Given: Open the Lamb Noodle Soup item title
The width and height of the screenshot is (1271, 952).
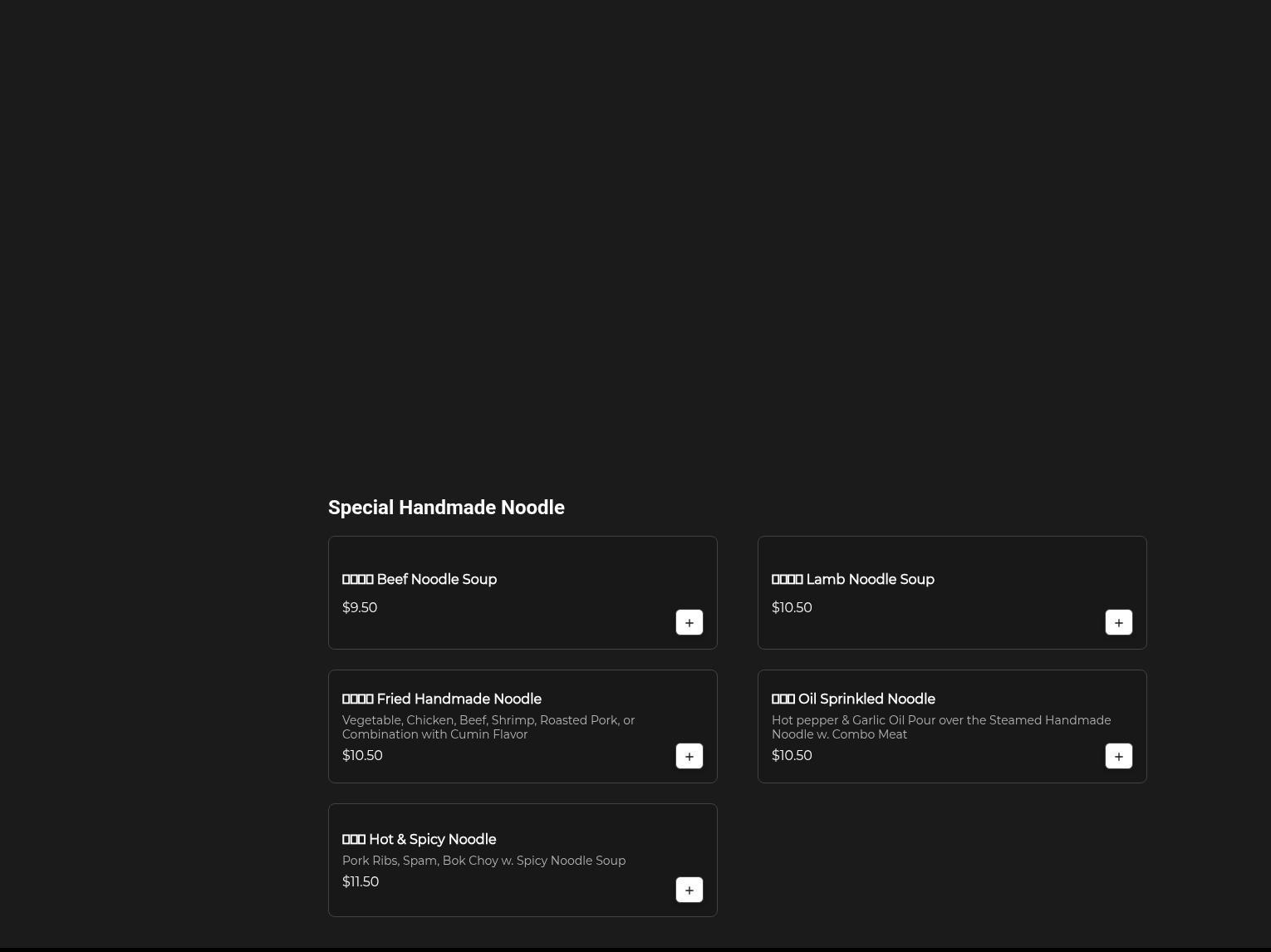Looking at the screenshot, I should coord(853,580).
